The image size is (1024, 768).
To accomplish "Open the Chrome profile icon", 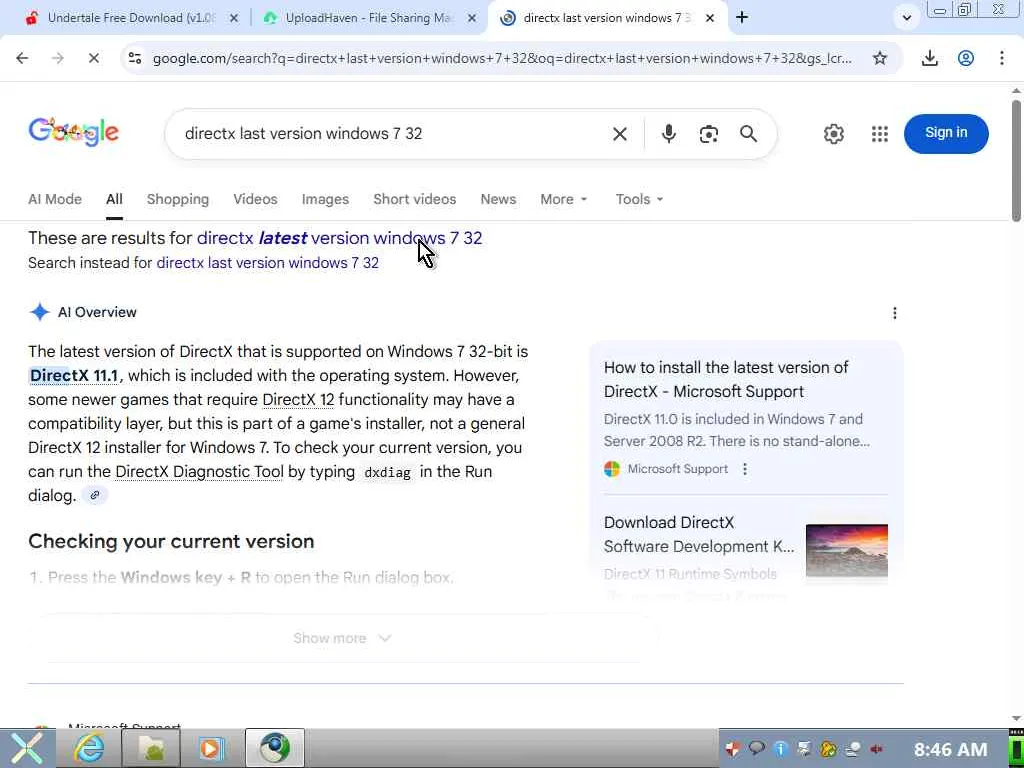I will [966, 58].
